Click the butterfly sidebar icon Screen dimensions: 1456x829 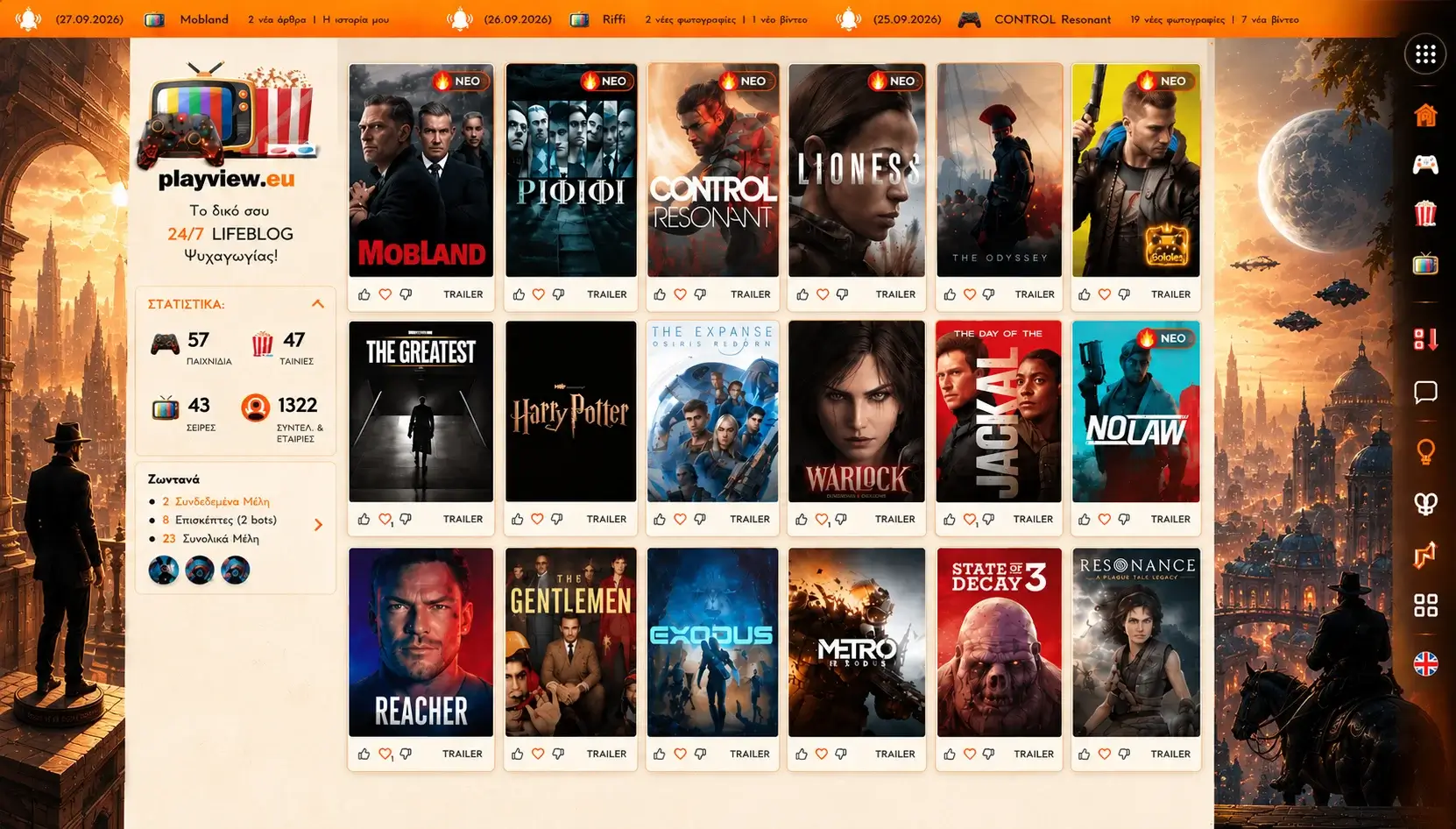1425,503
